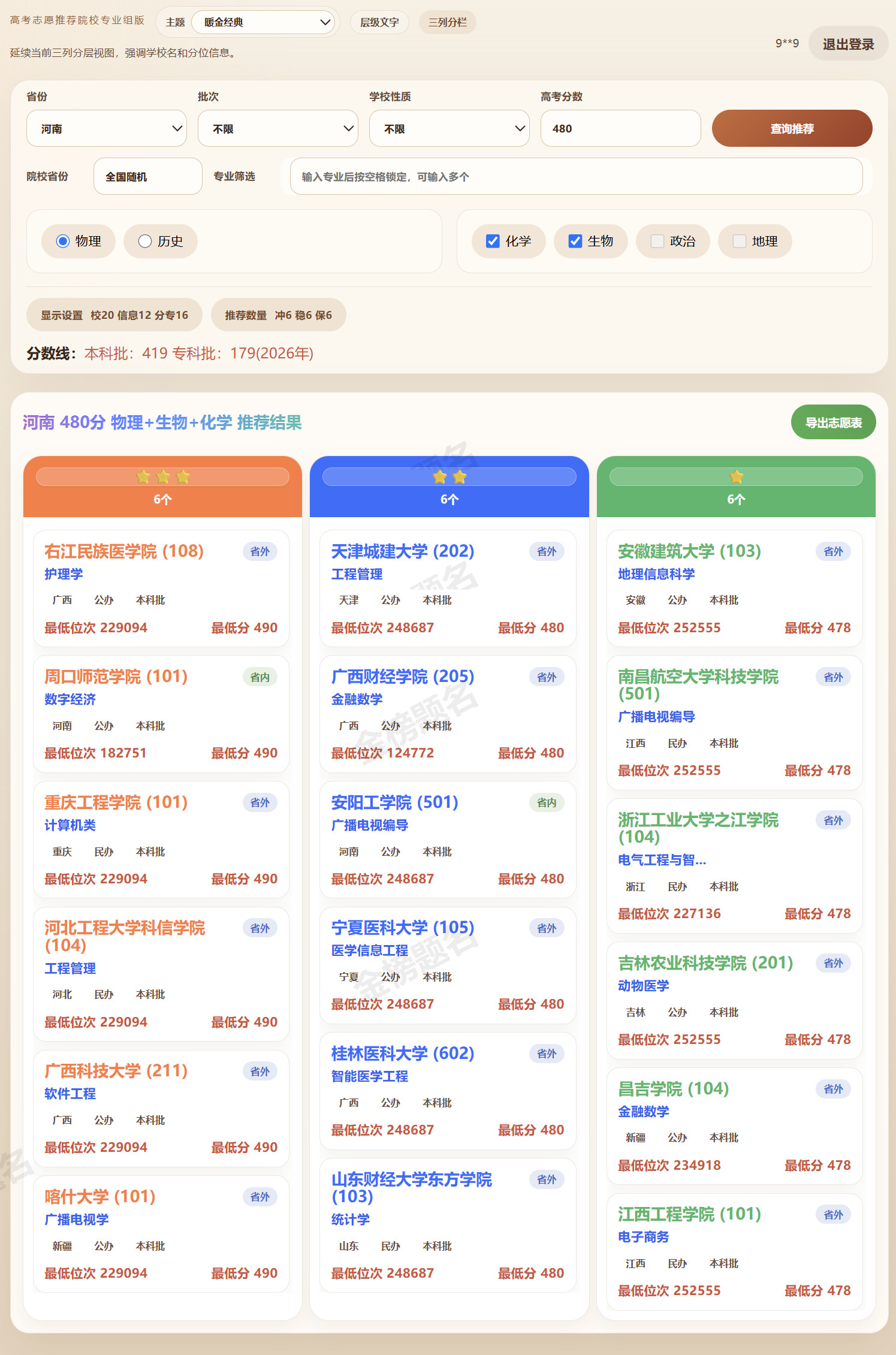Click the 工程管理 major under 天津城建大学
The width and height of the screenshot is (896, 1355).
357,574
